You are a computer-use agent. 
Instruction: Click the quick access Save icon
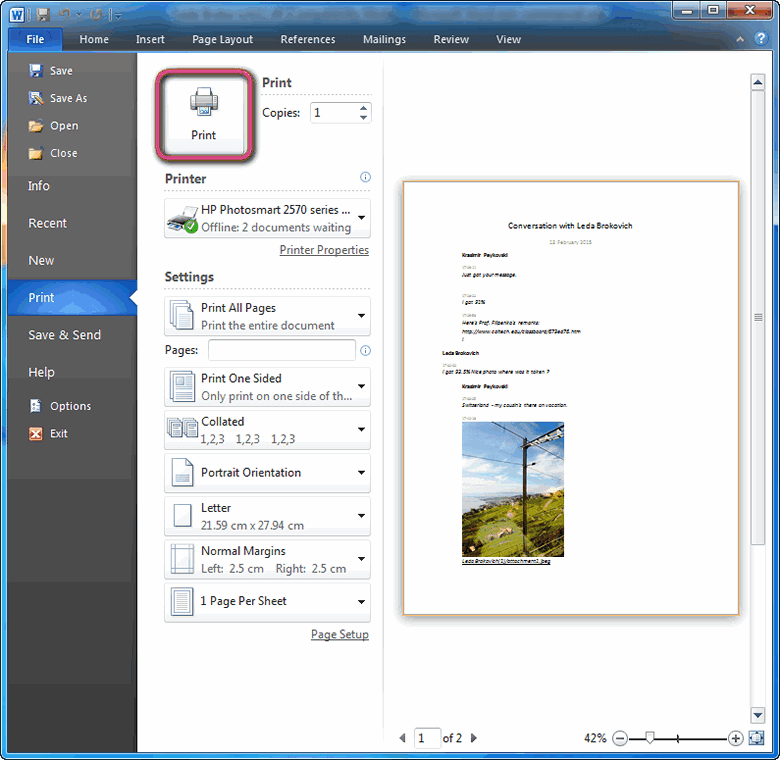coord(43,14)
